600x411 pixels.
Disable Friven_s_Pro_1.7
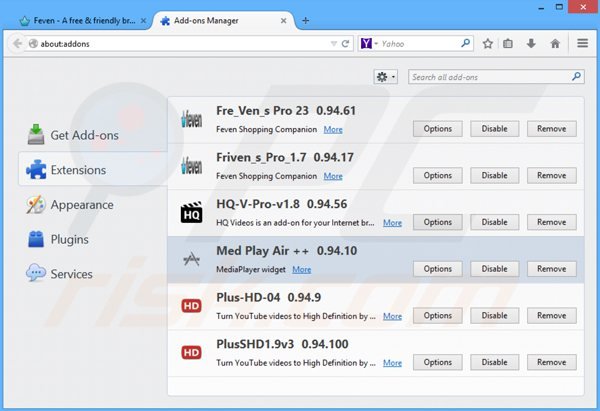pos(494,175)
